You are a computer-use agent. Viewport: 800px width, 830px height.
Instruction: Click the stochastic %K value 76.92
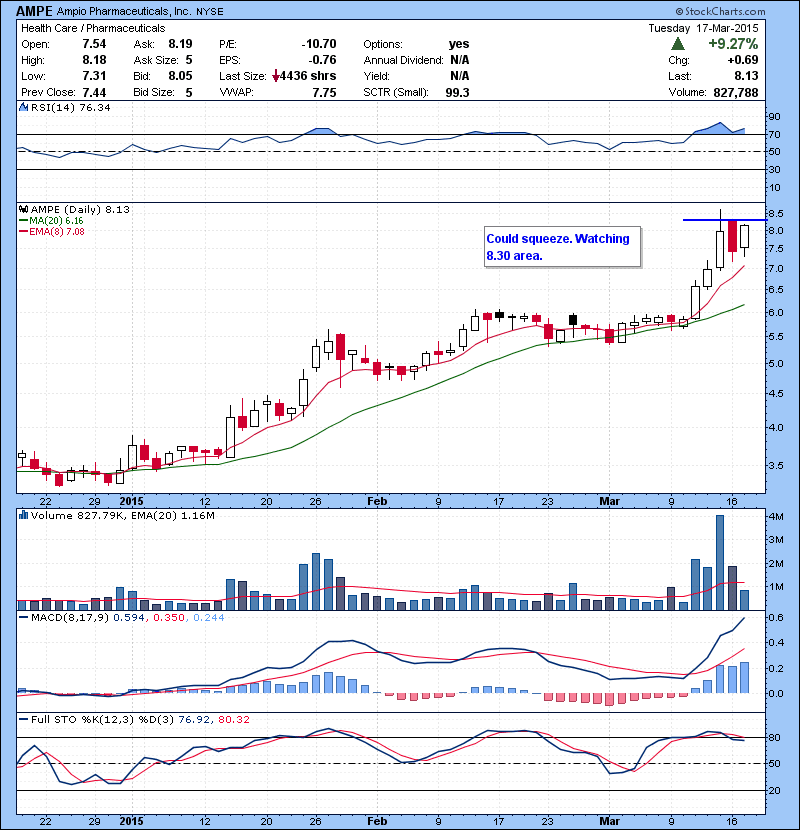click(193, 719)
